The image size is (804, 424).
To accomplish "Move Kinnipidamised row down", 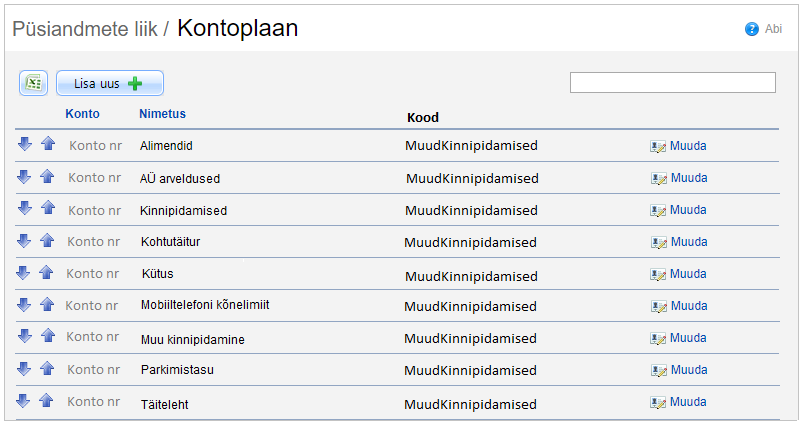I will tap(25, 209).
